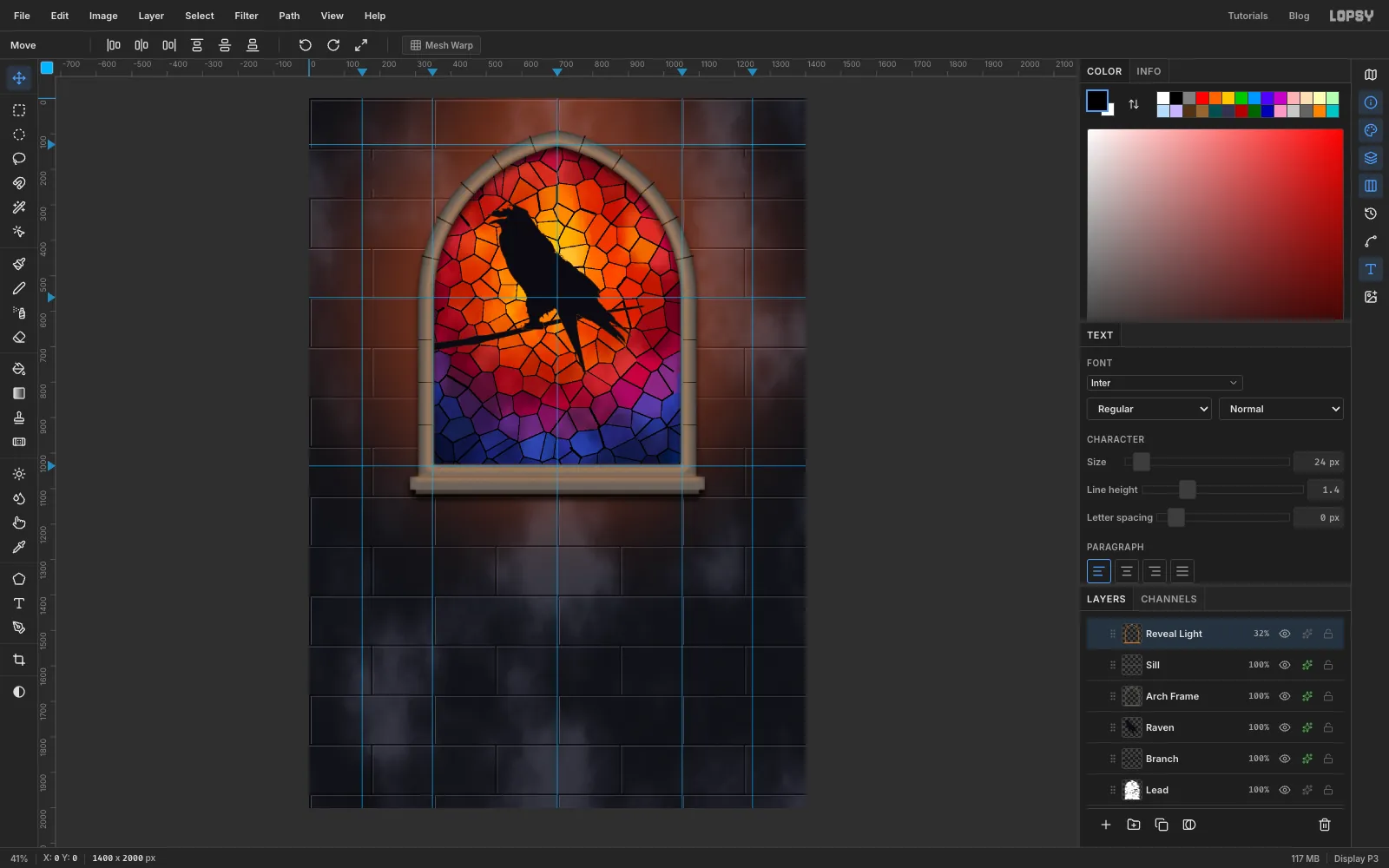Open the Layer menu
Image resolution: width=1389 pixels, height=868 pixels.
151,16
